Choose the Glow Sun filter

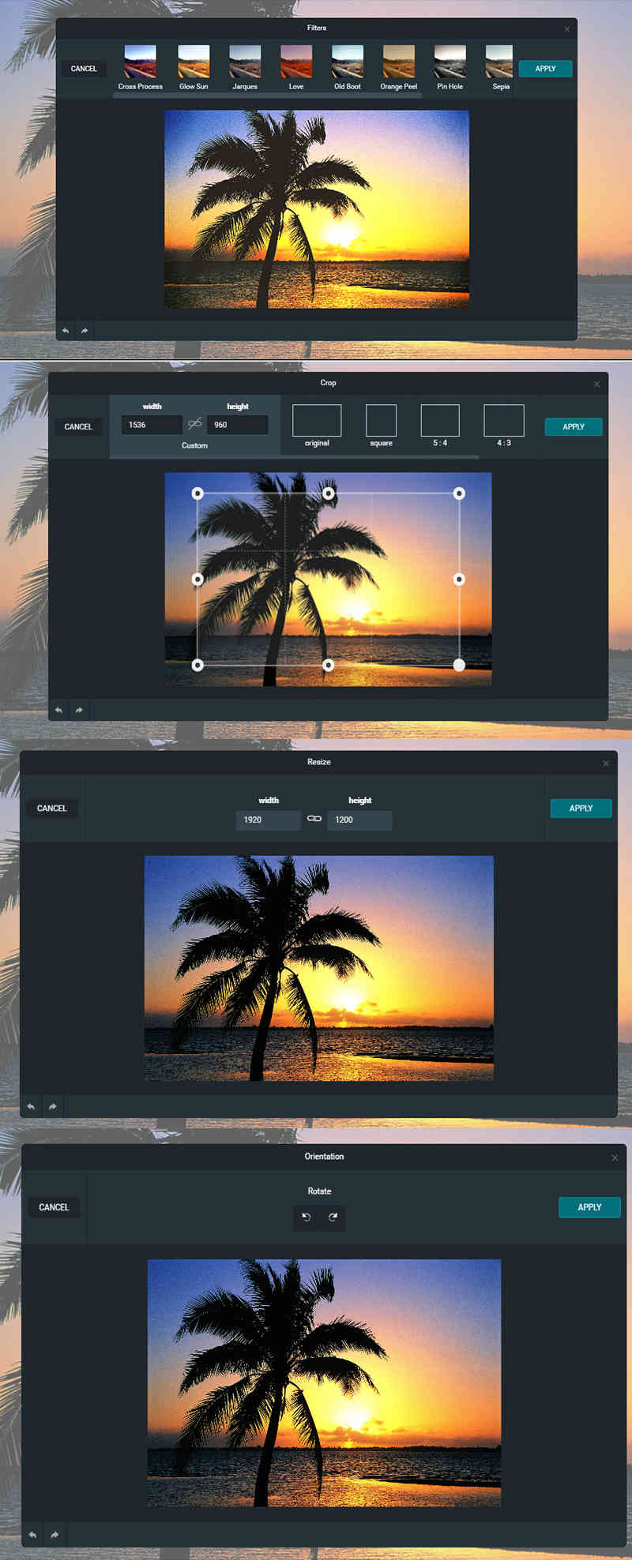click(x=194, y=61)
